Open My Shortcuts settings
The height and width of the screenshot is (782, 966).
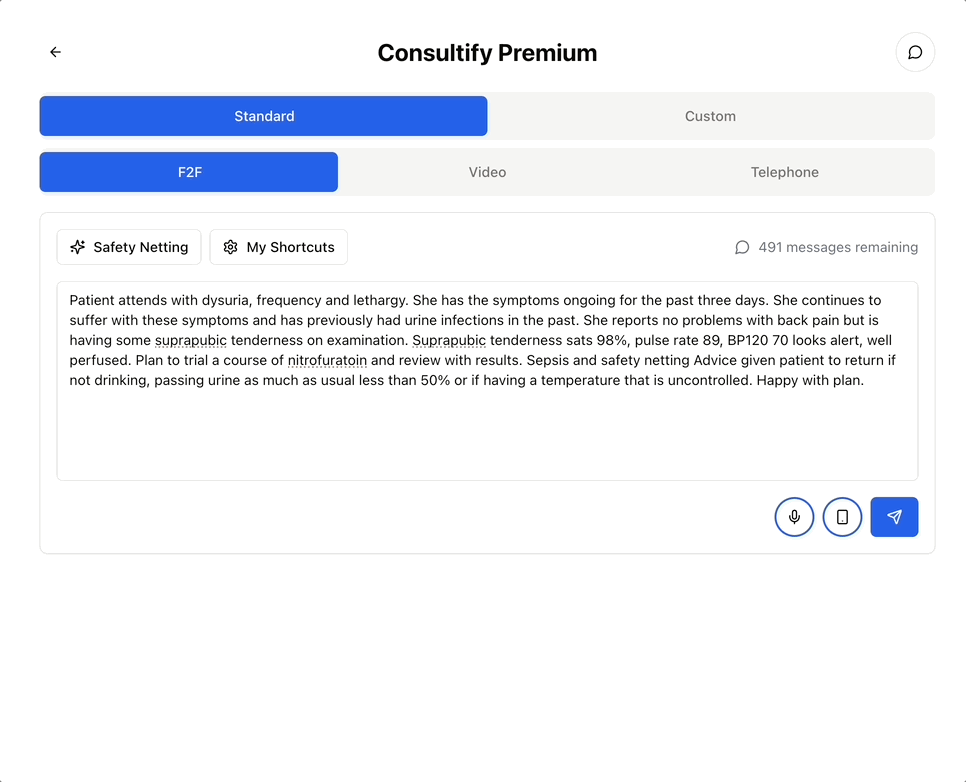(x=279, y=247)
